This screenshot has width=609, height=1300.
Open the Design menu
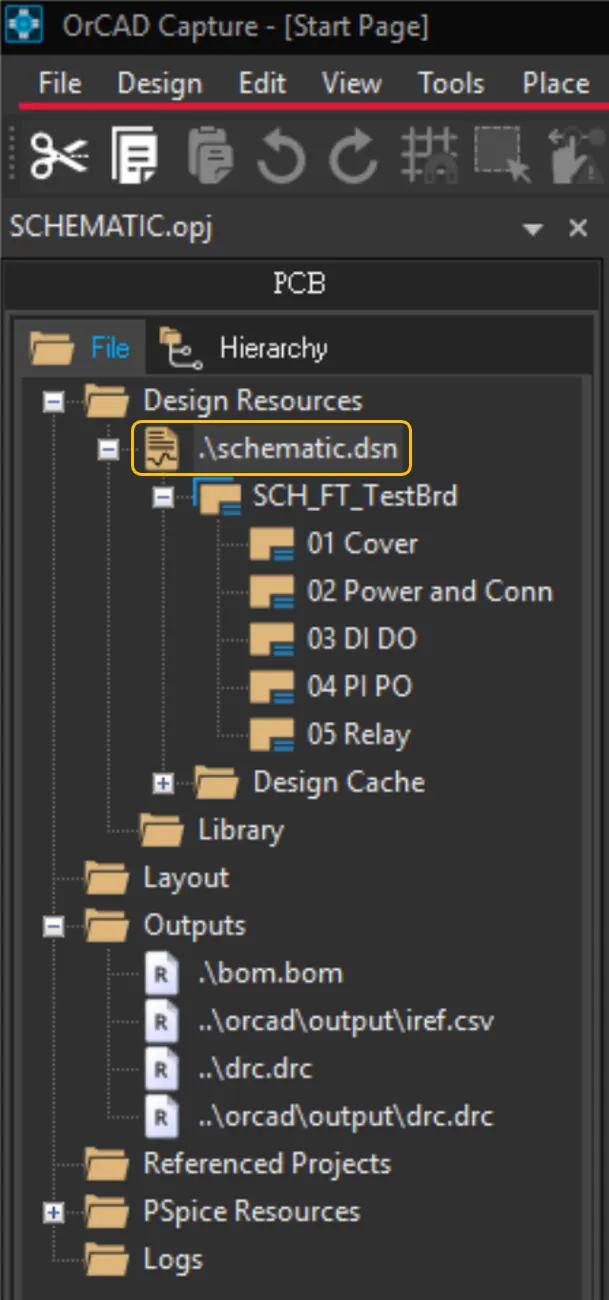click(x=160, y=83)
